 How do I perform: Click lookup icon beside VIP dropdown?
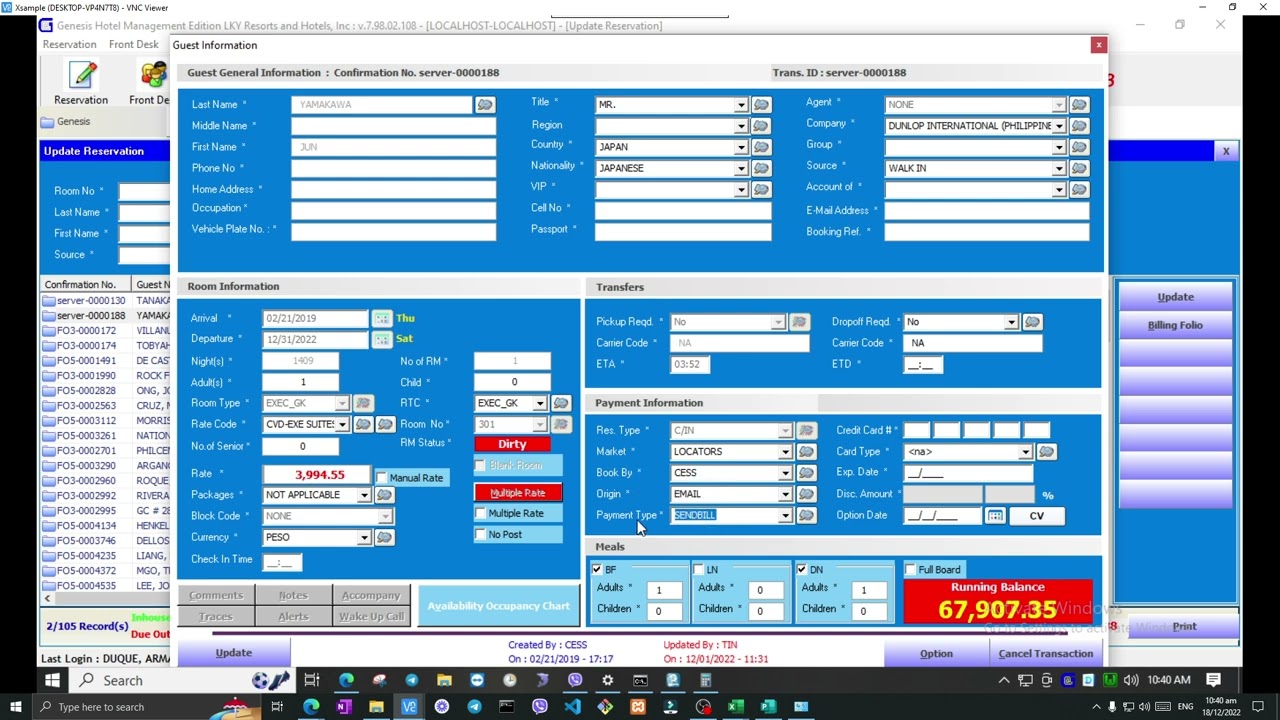point(761,189)
